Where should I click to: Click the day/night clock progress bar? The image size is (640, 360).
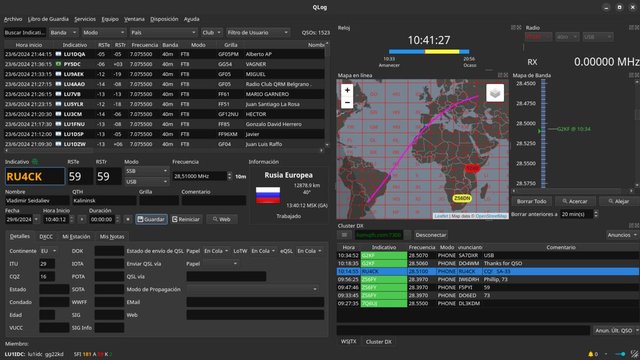pyautogui.click(x=429, y=52)
